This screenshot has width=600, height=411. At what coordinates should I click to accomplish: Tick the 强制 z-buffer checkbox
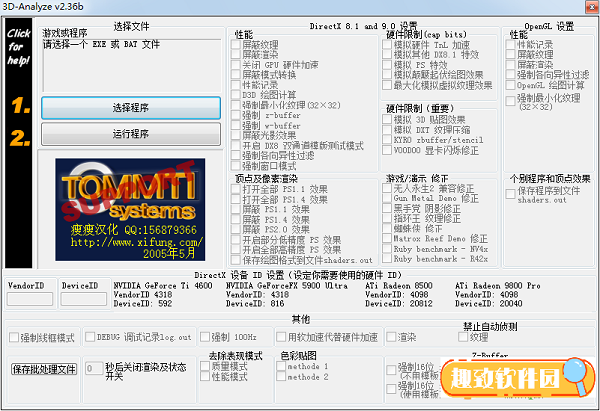click(237, 115)
